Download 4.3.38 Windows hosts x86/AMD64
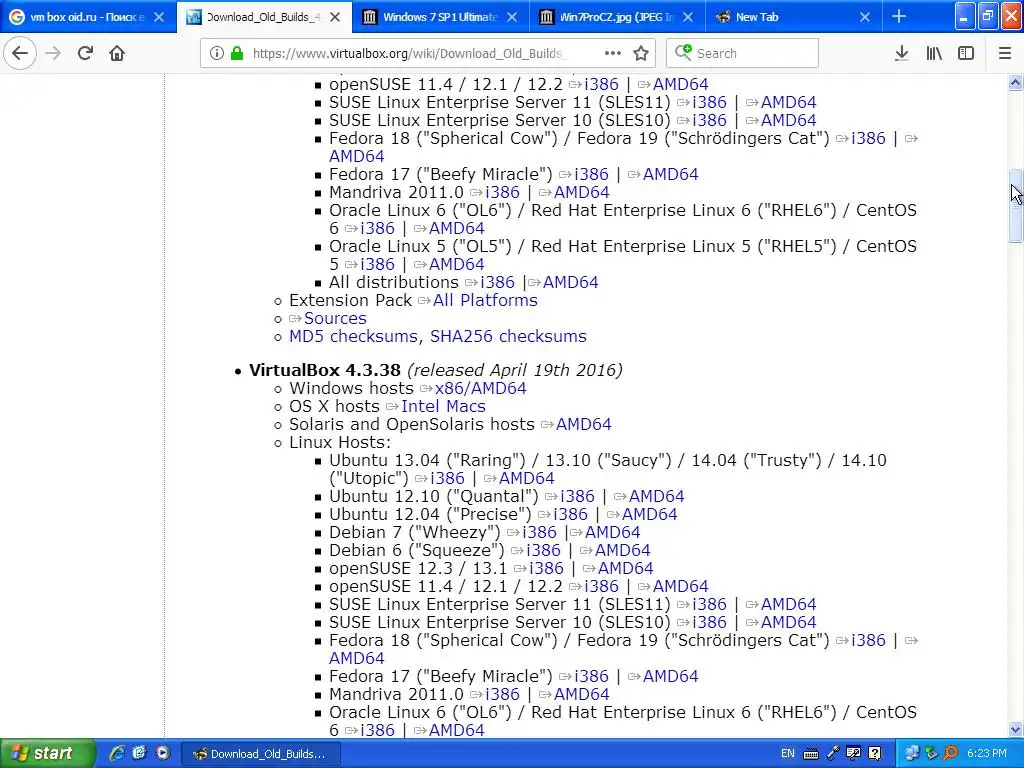This screenshot has height=768, width=1024. (x=481, y=389)
